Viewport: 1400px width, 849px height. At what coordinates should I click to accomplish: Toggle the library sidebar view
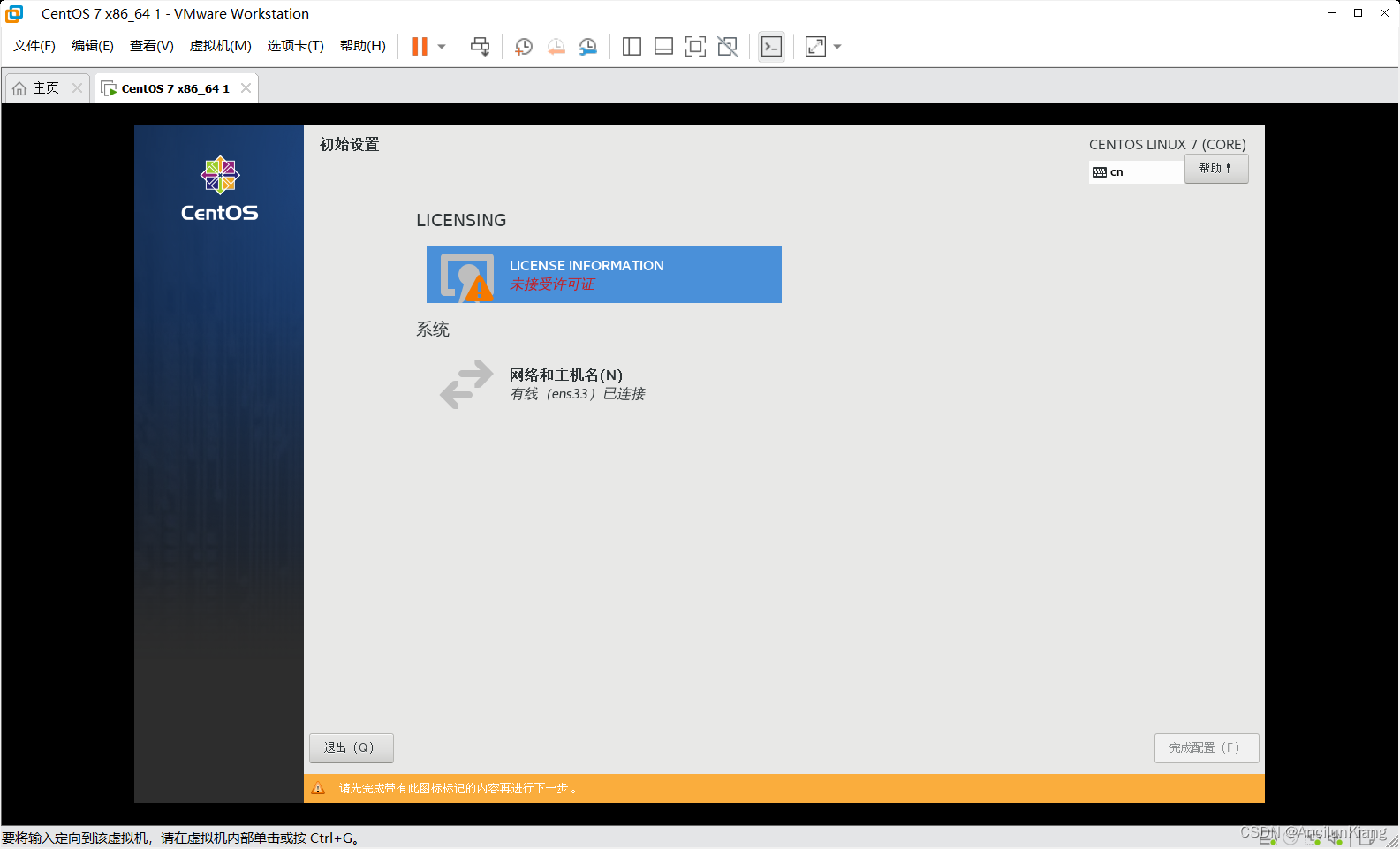coord(632,47)
